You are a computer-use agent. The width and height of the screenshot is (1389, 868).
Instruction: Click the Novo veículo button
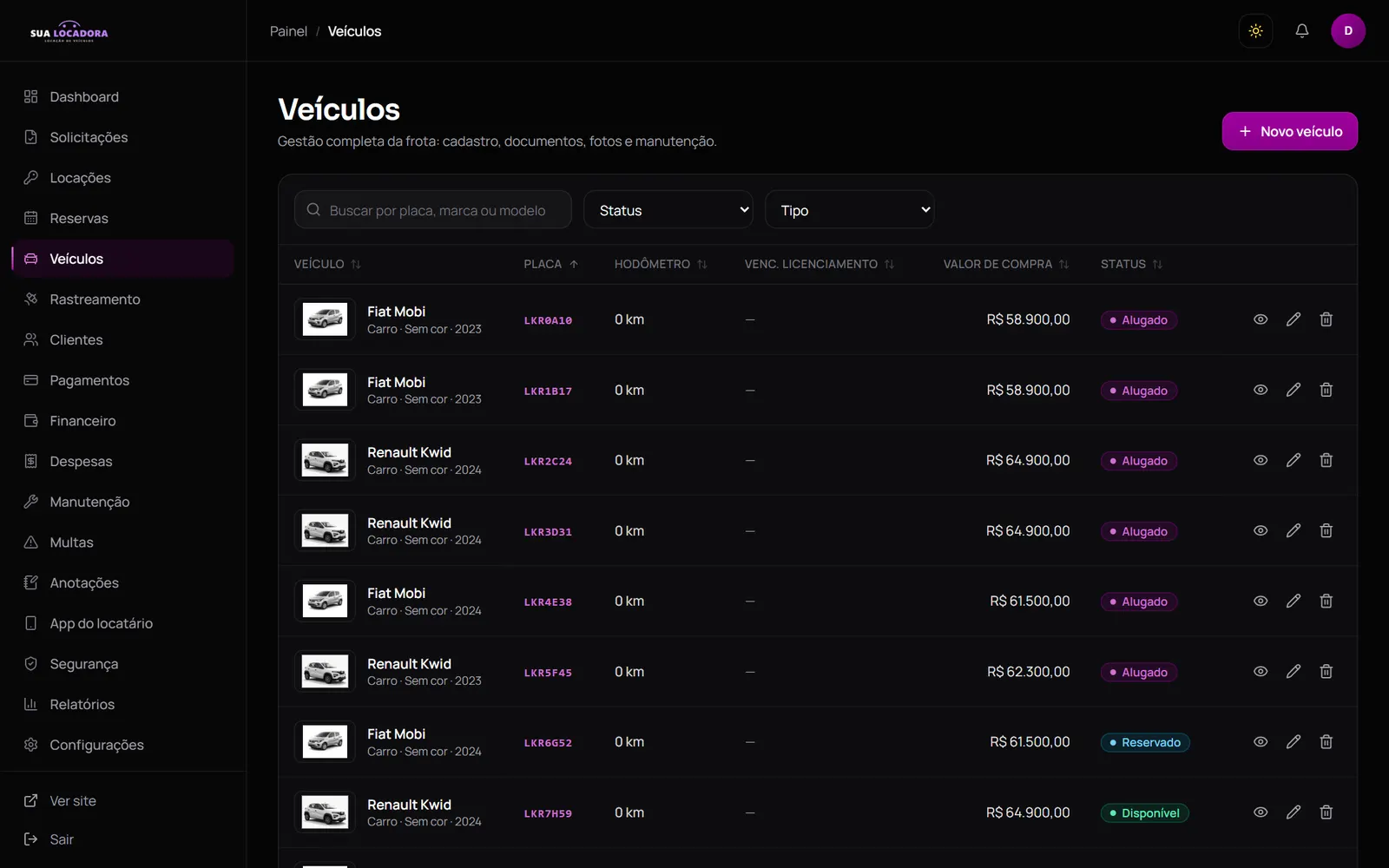pos(1290,131)
